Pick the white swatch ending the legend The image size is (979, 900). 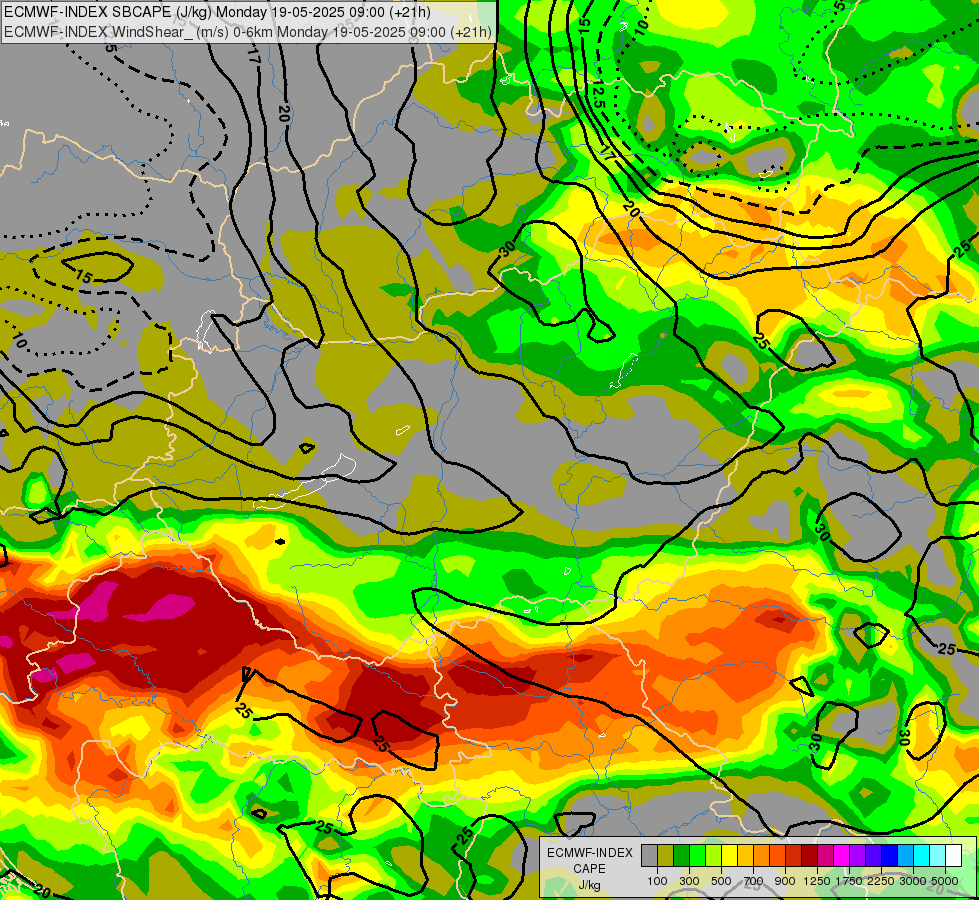tap(953, 855)
